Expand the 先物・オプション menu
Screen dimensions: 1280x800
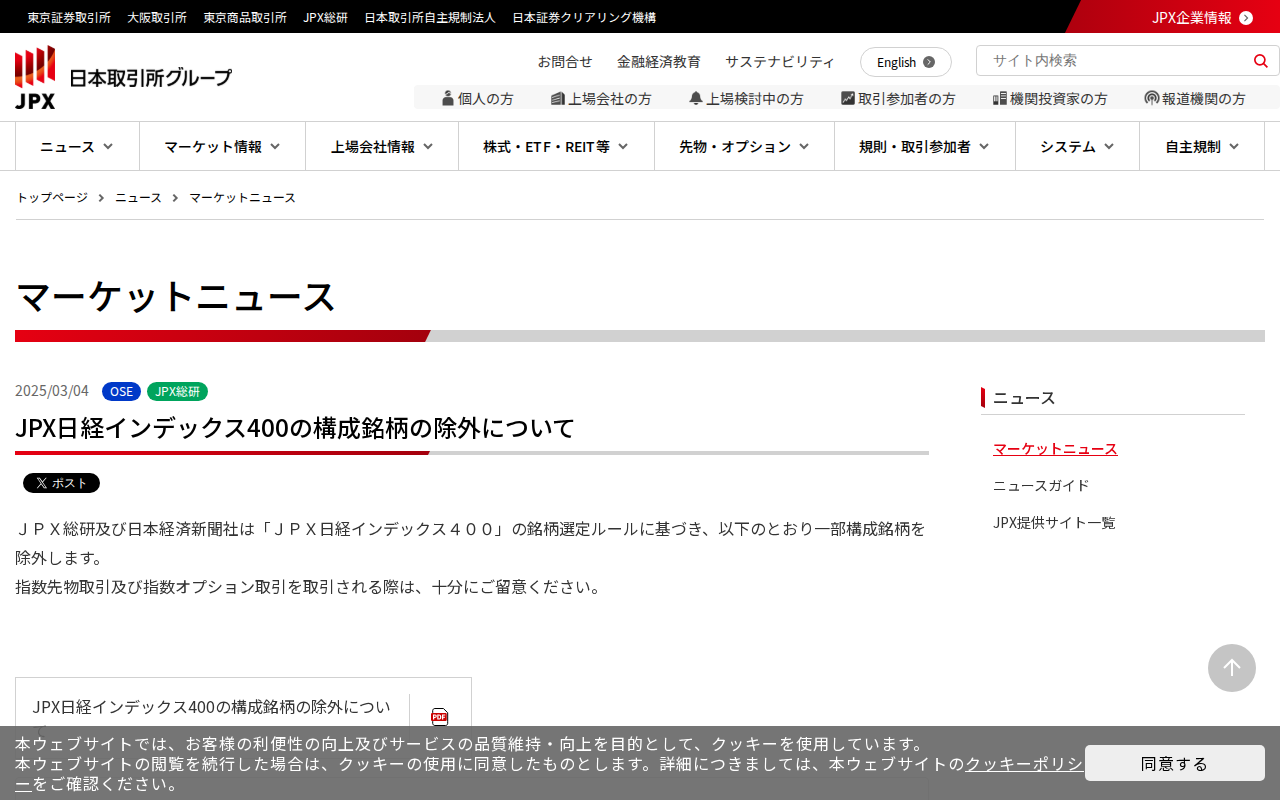pos(744,146)
